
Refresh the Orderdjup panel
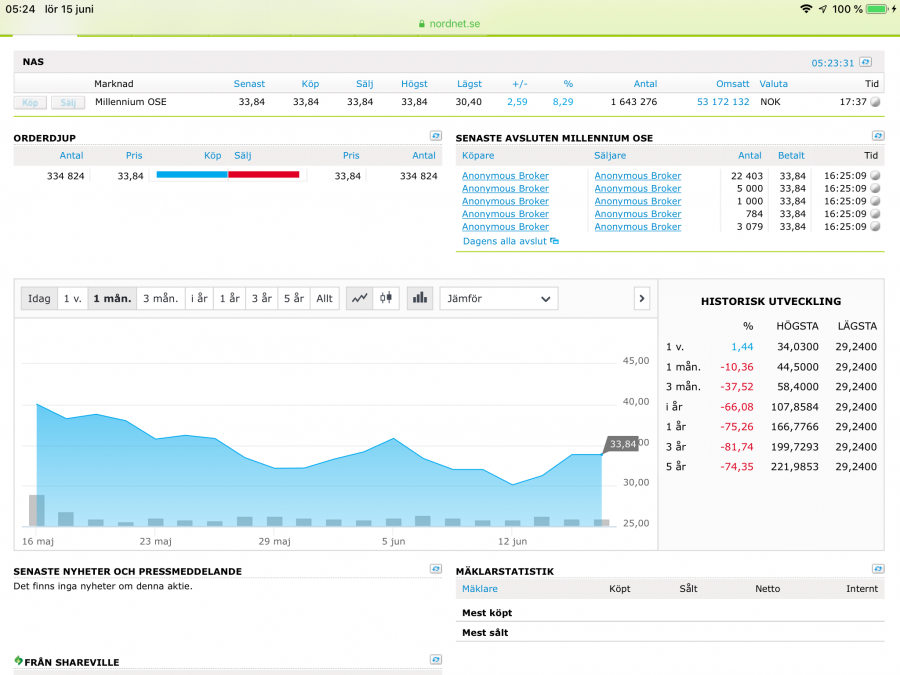click(436, 136)
